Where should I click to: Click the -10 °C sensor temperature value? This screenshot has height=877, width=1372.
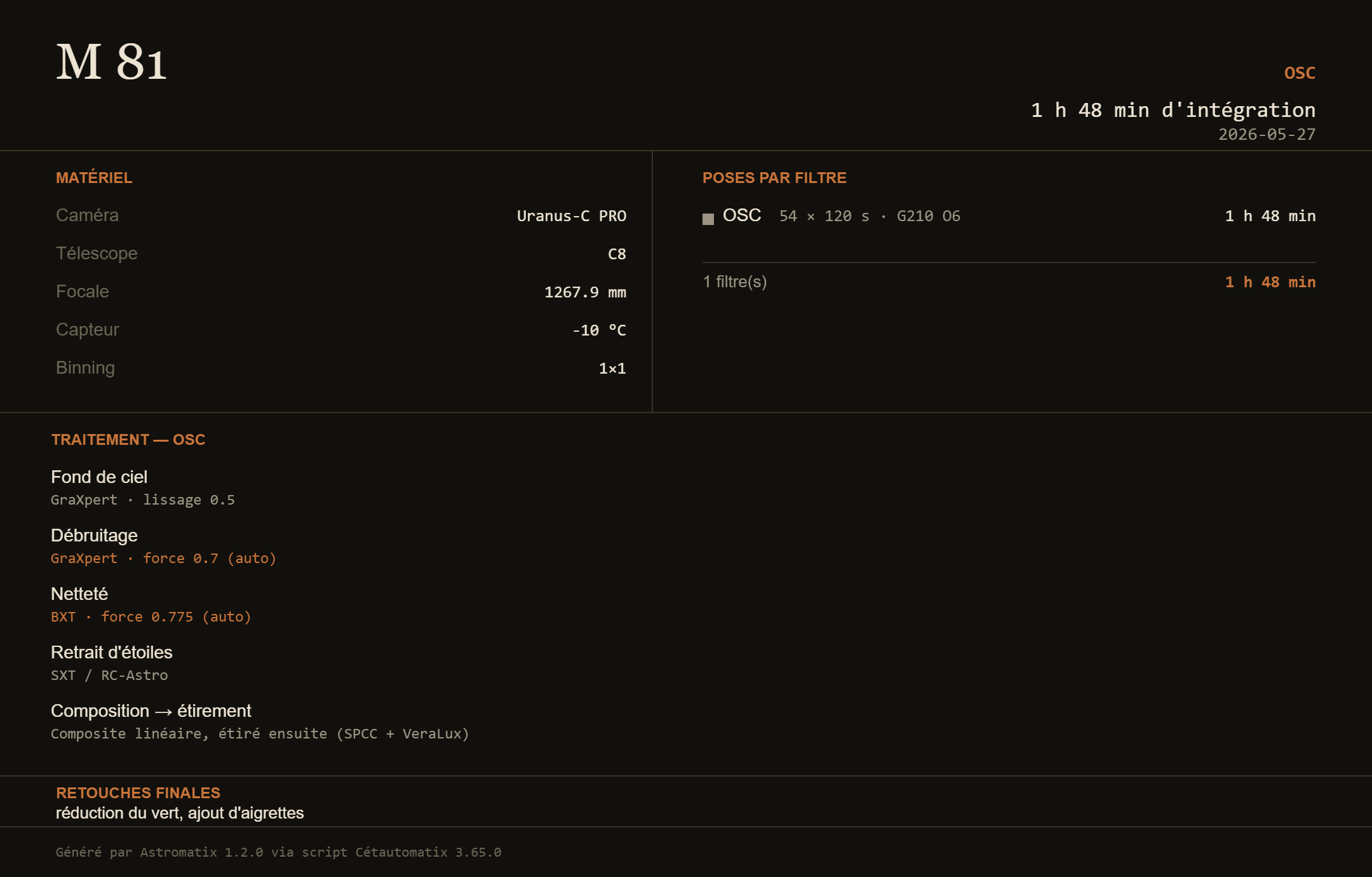(599, 330)
